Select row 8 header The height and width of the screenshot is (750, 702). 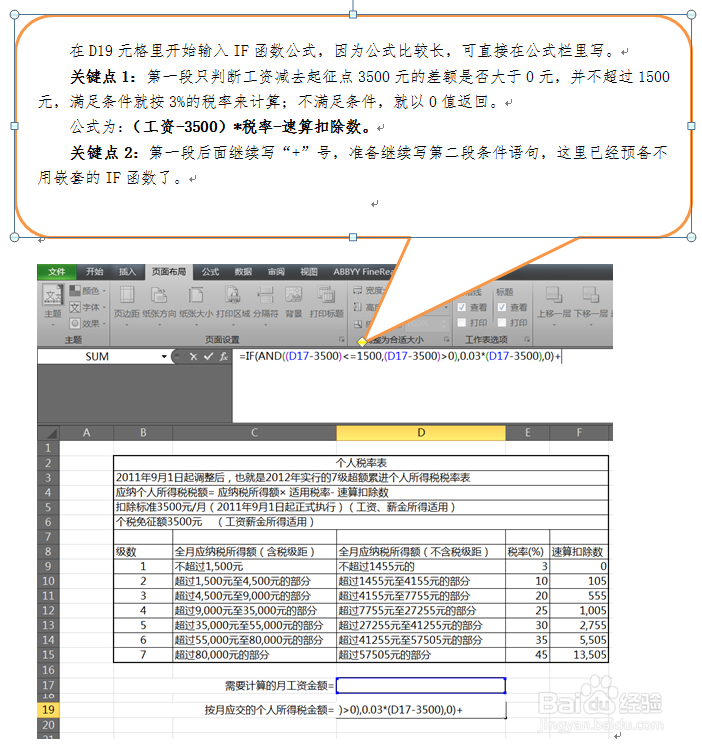(48, 551)
